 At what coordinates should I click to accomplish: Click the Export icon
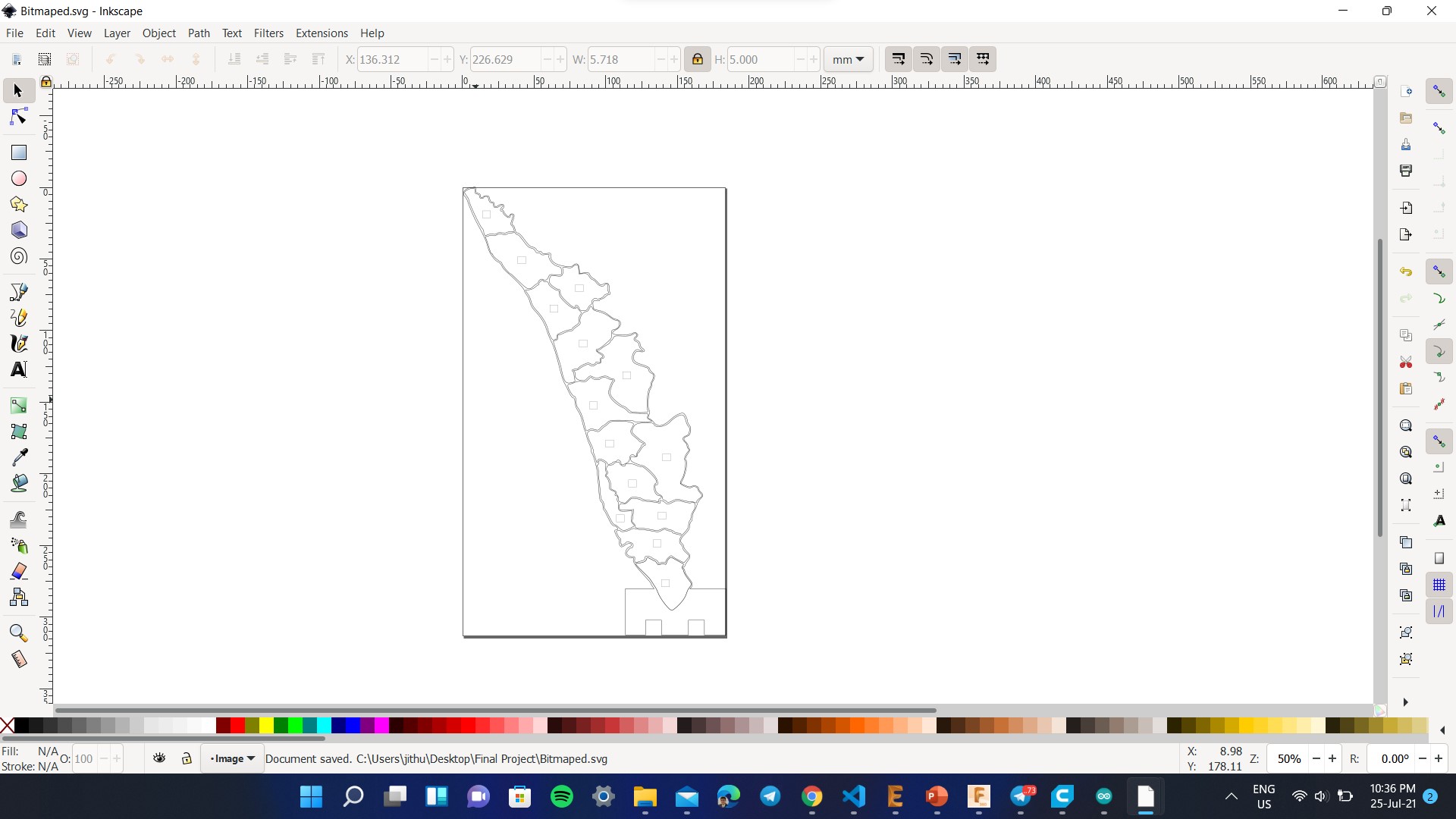click(1406, 234)
